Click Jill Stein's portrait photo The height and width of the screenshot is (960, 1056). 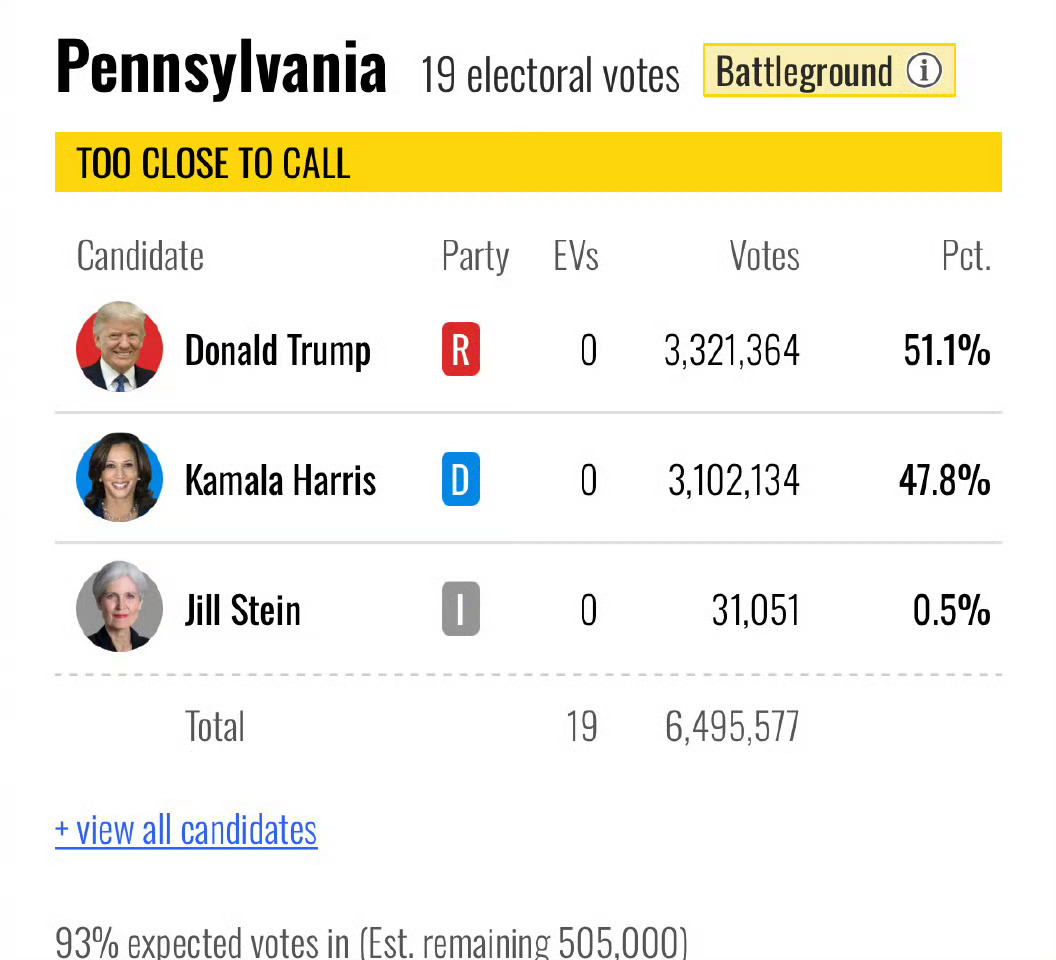point(119,606)
